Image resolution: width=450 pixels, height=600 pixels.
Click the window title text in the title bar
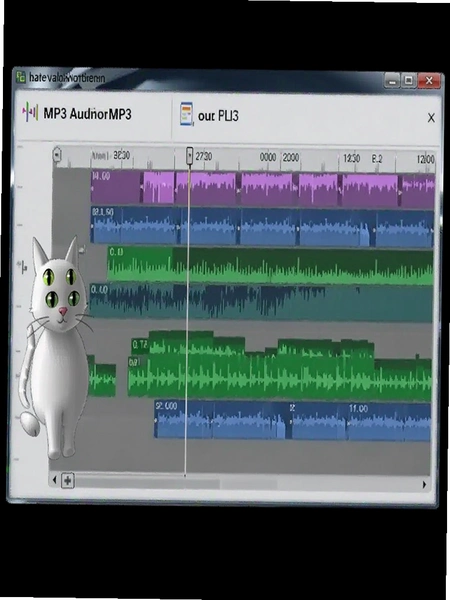click(67, 78)
